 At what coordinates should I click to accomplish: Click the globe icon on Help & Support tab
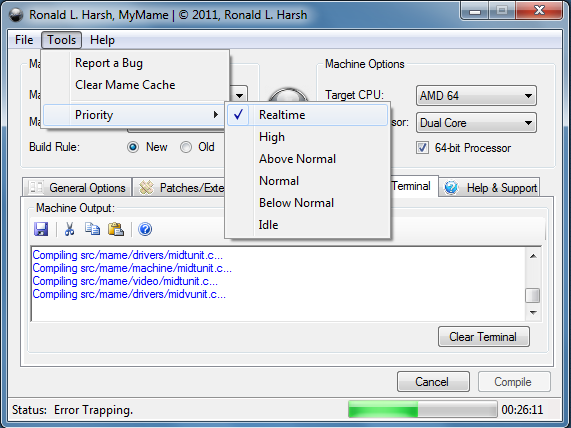[x=451, y=188]
